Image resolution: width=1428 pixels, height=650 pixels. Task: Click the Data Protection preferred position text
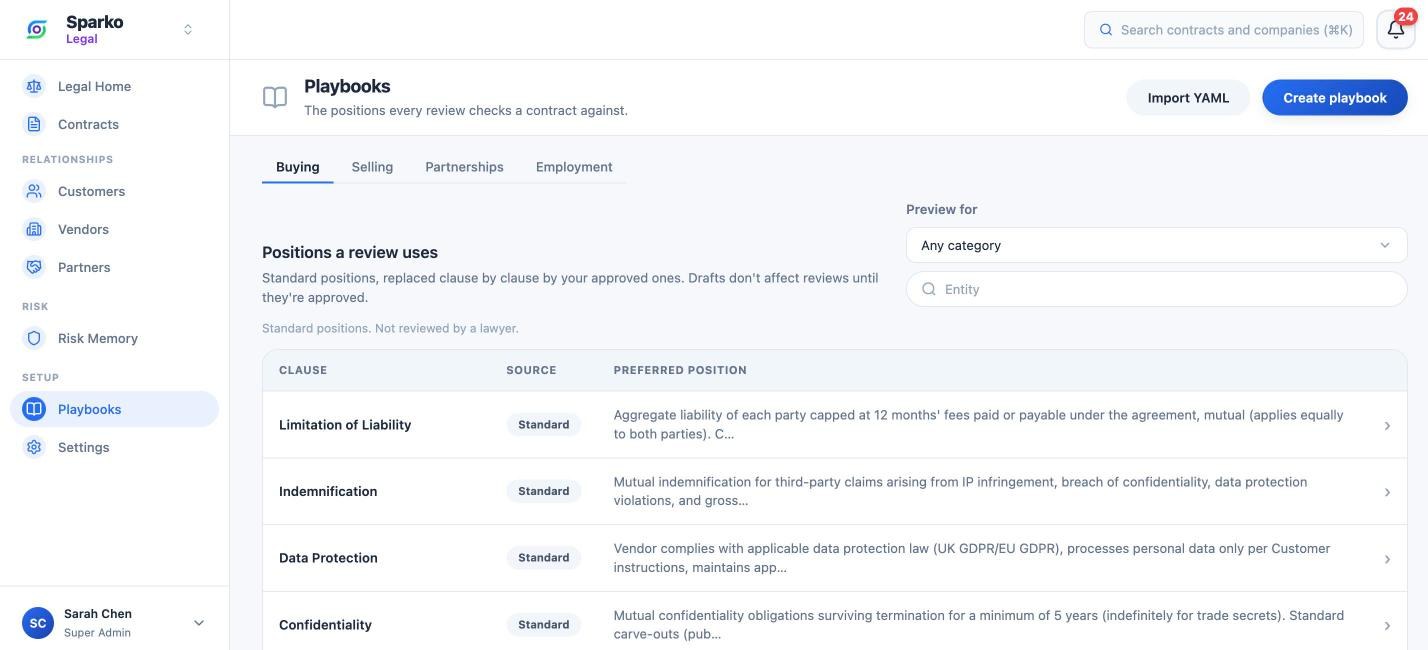[972, 558]
